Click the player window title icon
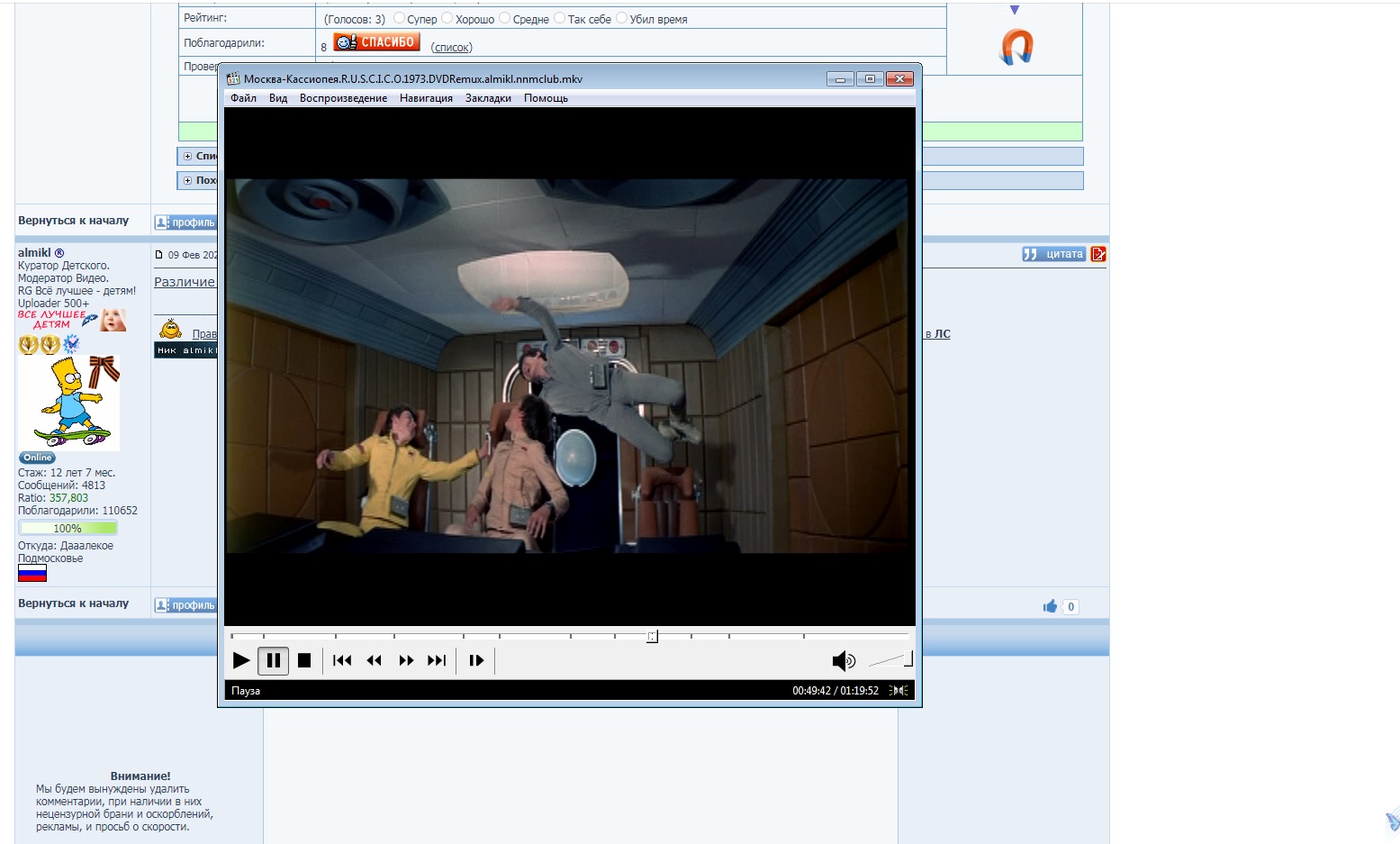Screen dimensions: 1400x844 (233, 78)
